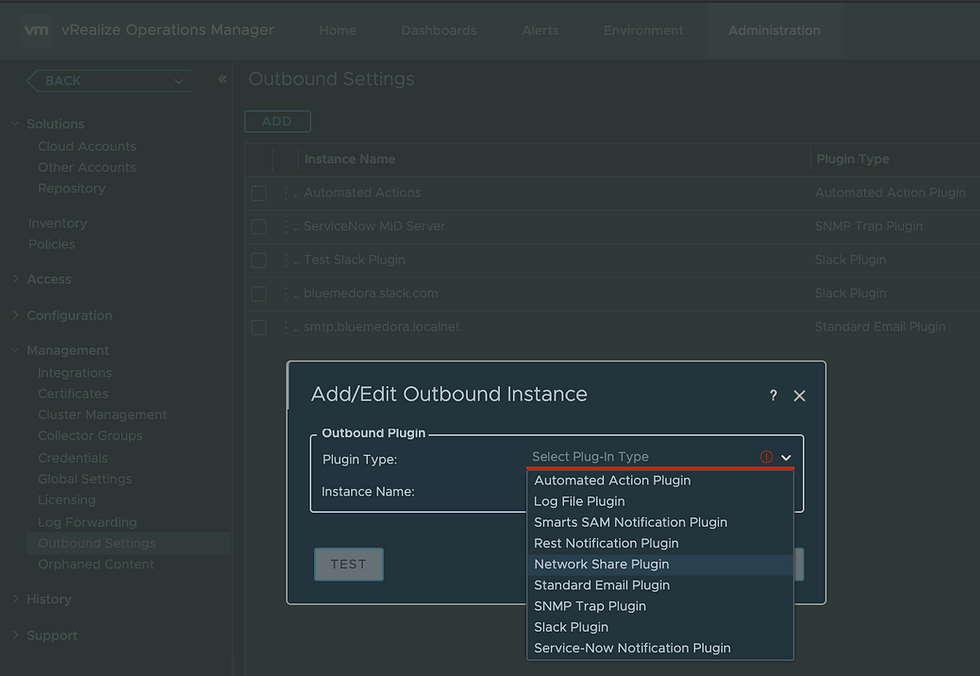Select Automated Action Plugin option
This screenshot has width=980, height=676.
[x=661, y=480]
